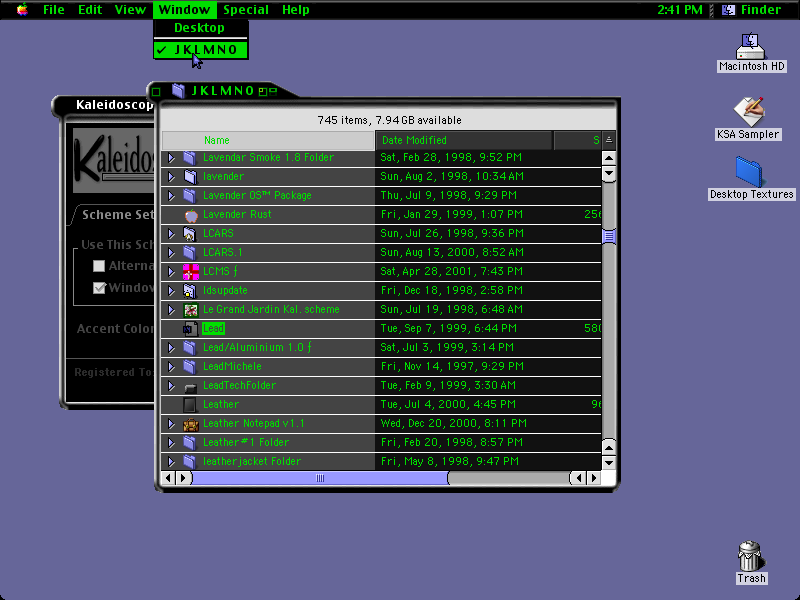Select the Le Grand Jardin scheme icon
This screenshot has width=800, height=600.
click(x=191, y=310)
